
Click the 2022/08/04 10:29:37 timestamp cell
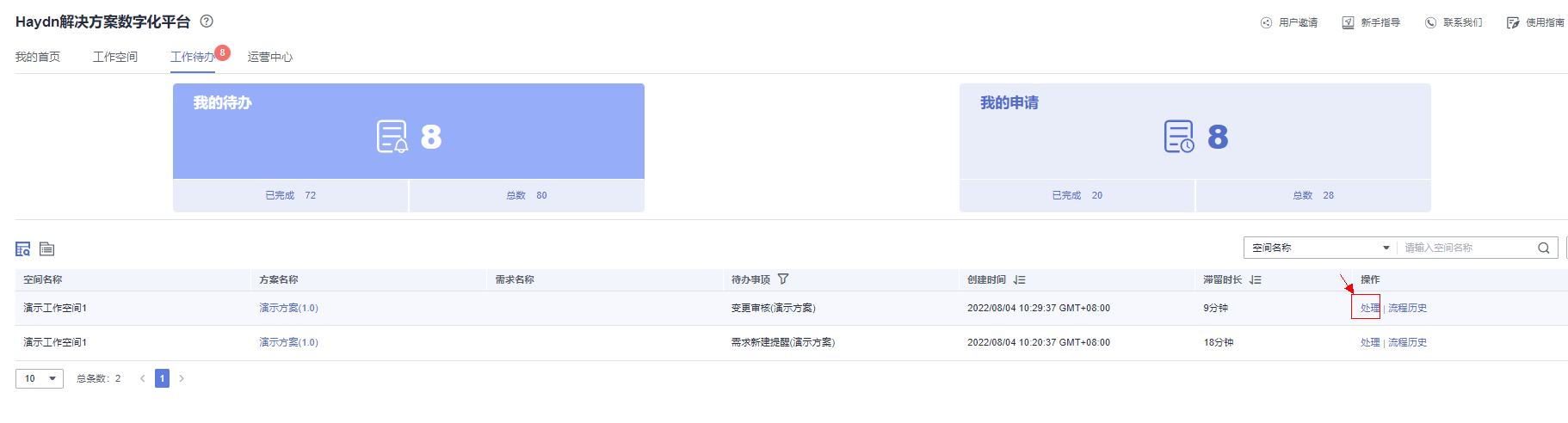(x=1038, y=308)
